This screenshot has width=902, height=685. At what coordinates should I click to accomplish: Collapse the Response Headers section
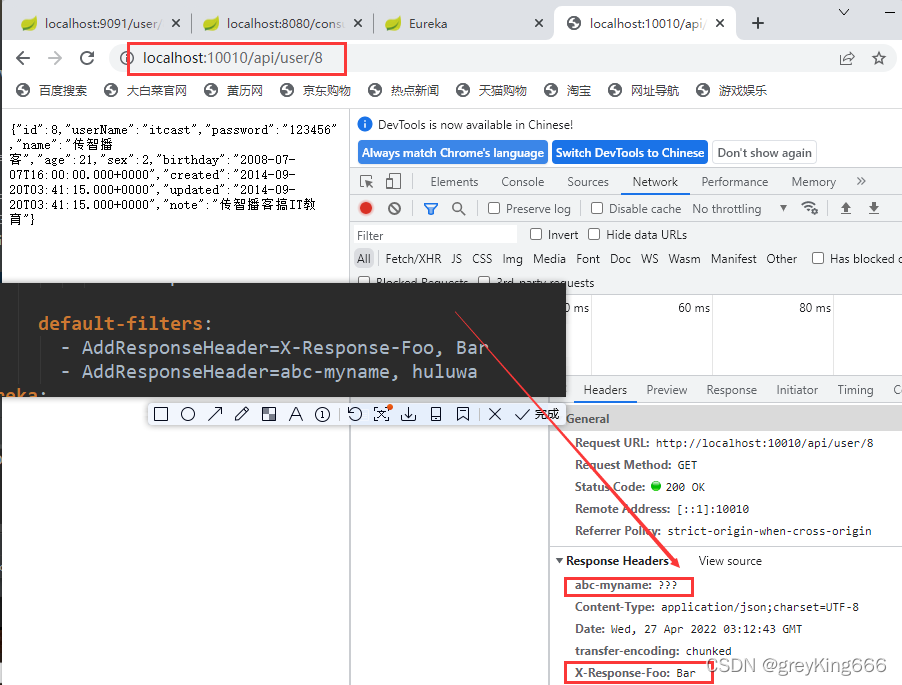pyautogui.click(x=559, y=561)
